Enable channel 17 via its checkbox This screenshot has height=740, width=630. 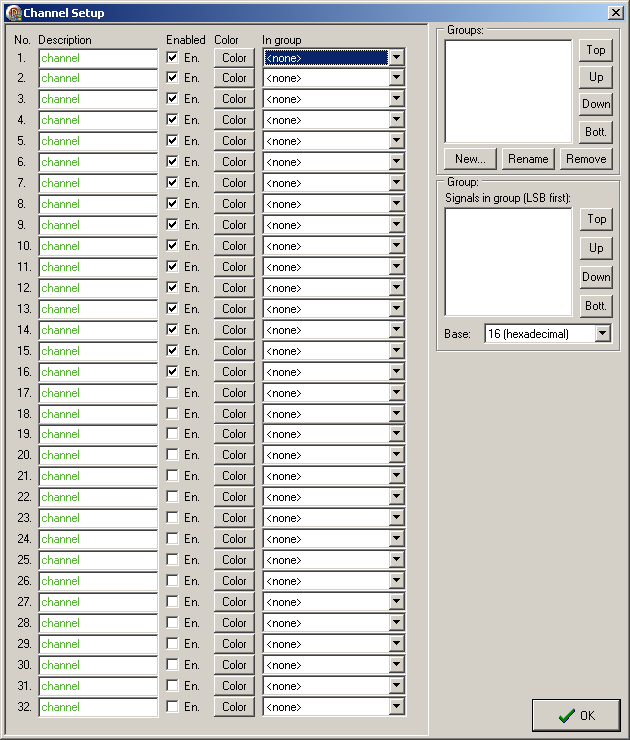pyautogui.click(x=173, y=392)
